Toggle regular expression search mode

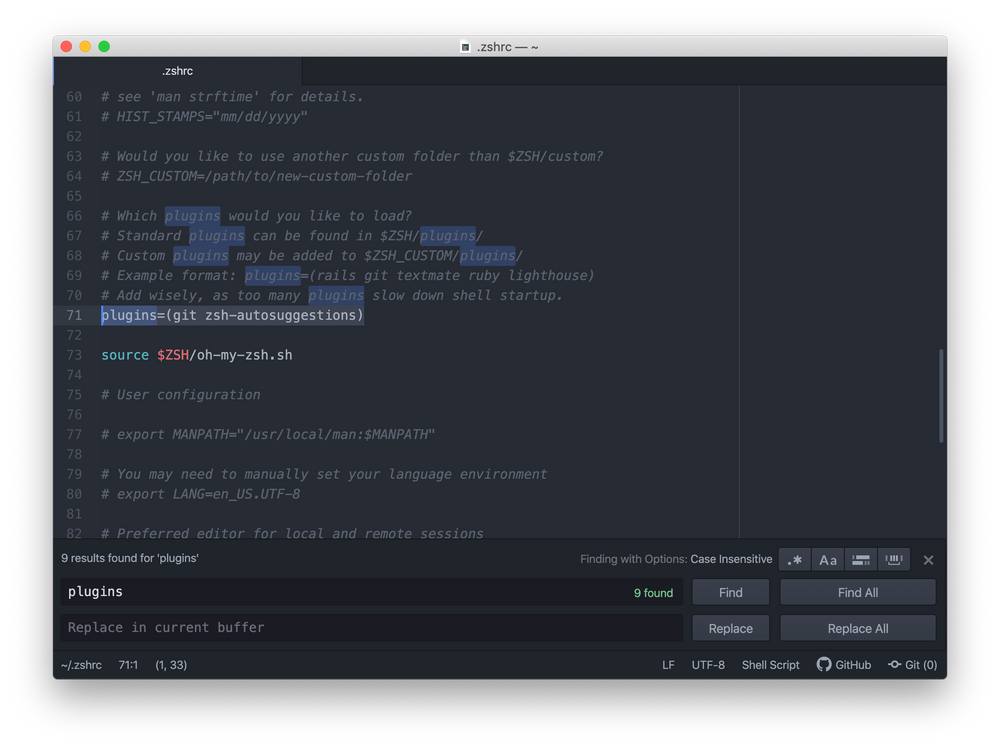[x=794, y=559]
